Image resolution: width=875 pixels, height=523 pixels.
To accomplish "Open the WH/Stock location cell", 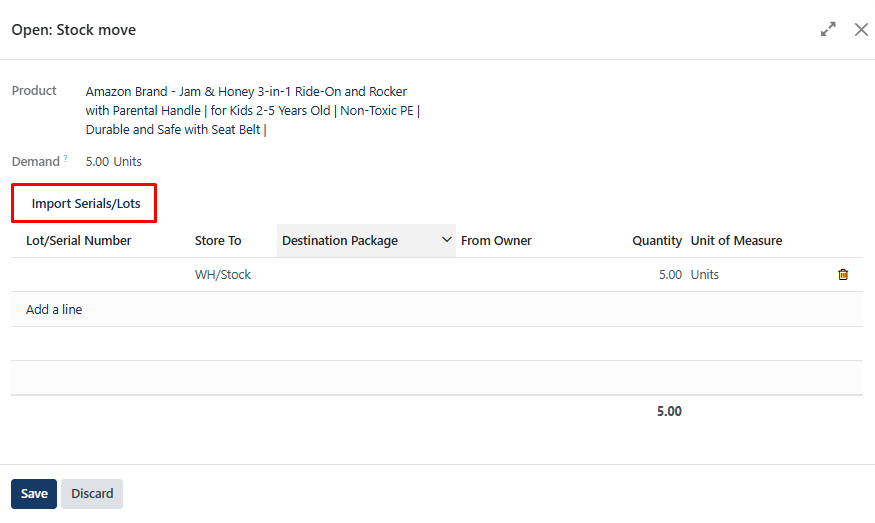I will (x=223, y=275).
